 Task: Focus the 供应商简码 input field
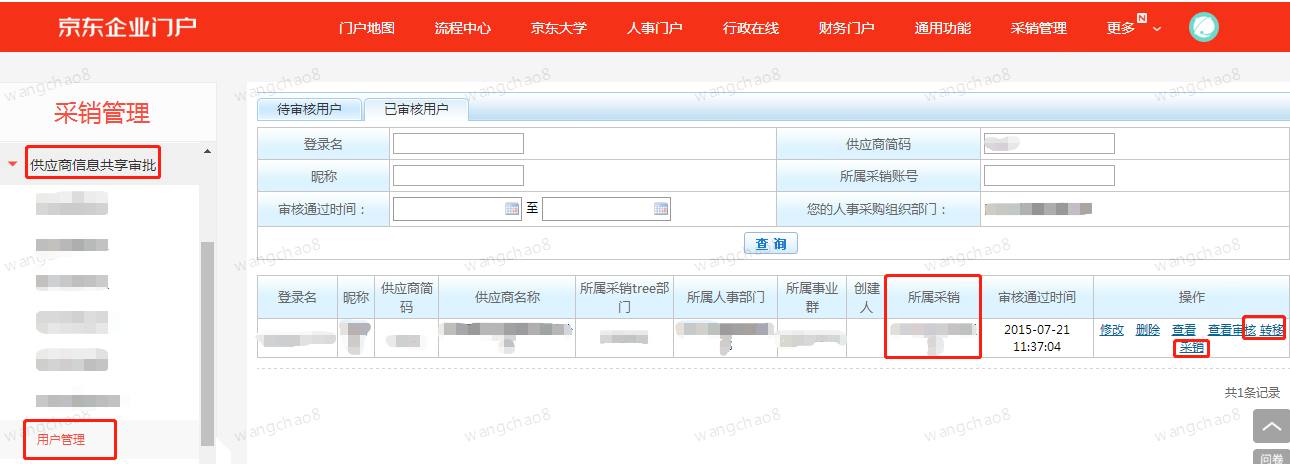pos(1049,144)
